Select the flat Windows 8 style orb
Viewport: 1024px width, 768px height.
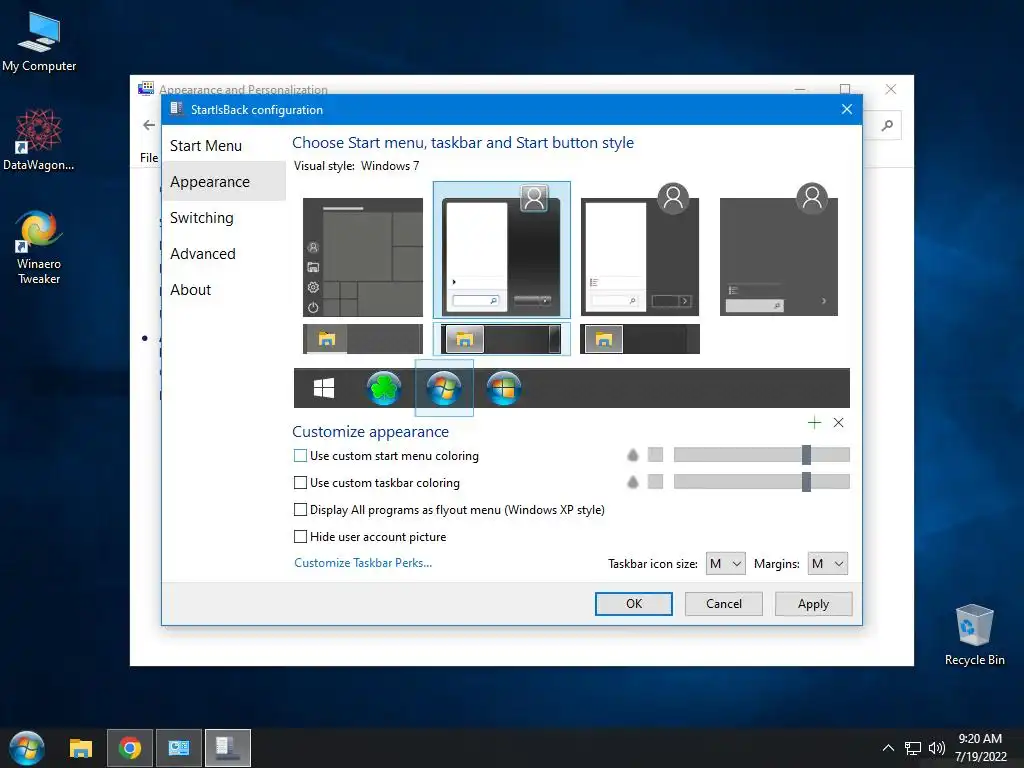click(x=504, y=388)
